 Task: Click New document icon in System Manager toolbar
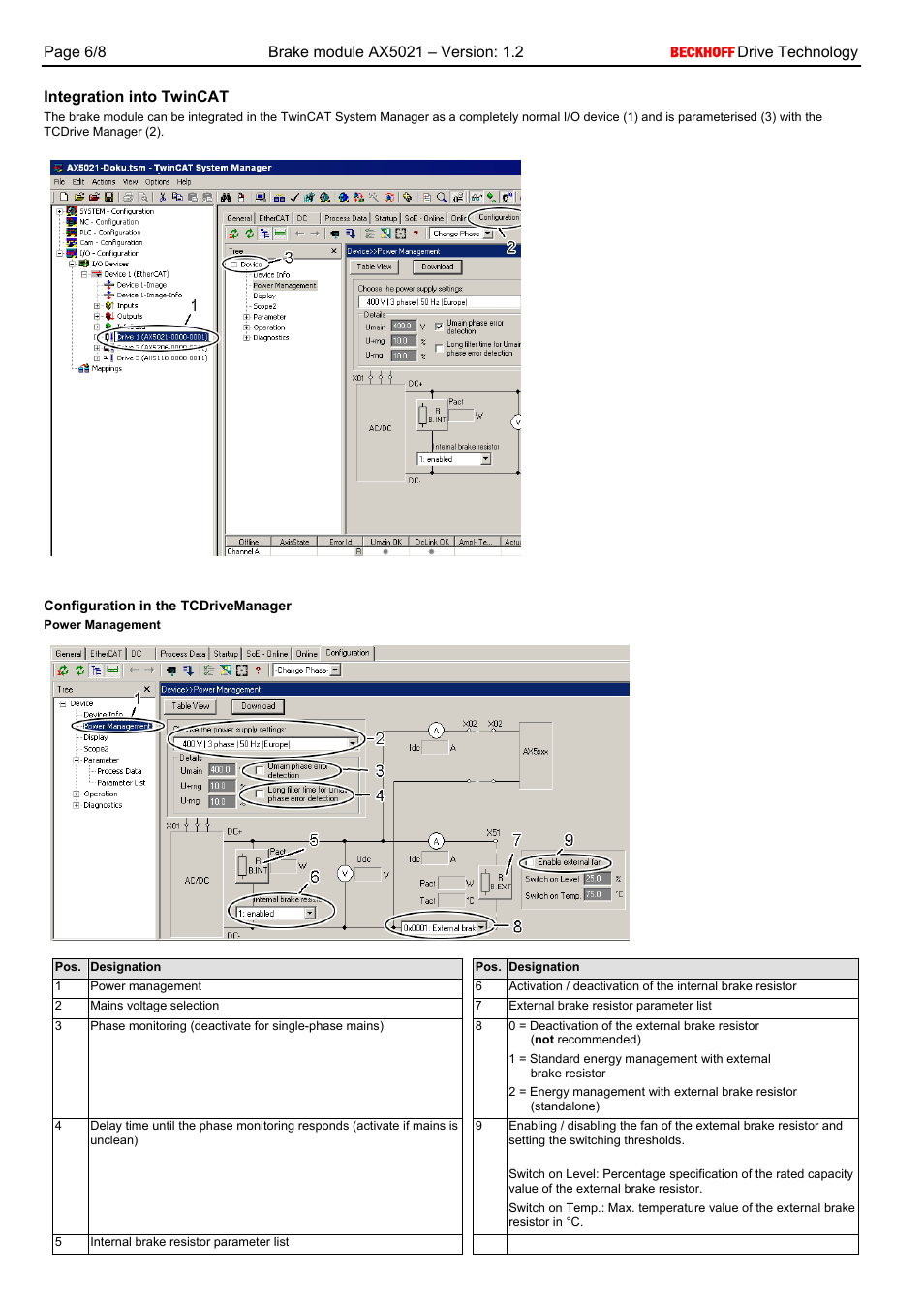(x=64, y=197)
